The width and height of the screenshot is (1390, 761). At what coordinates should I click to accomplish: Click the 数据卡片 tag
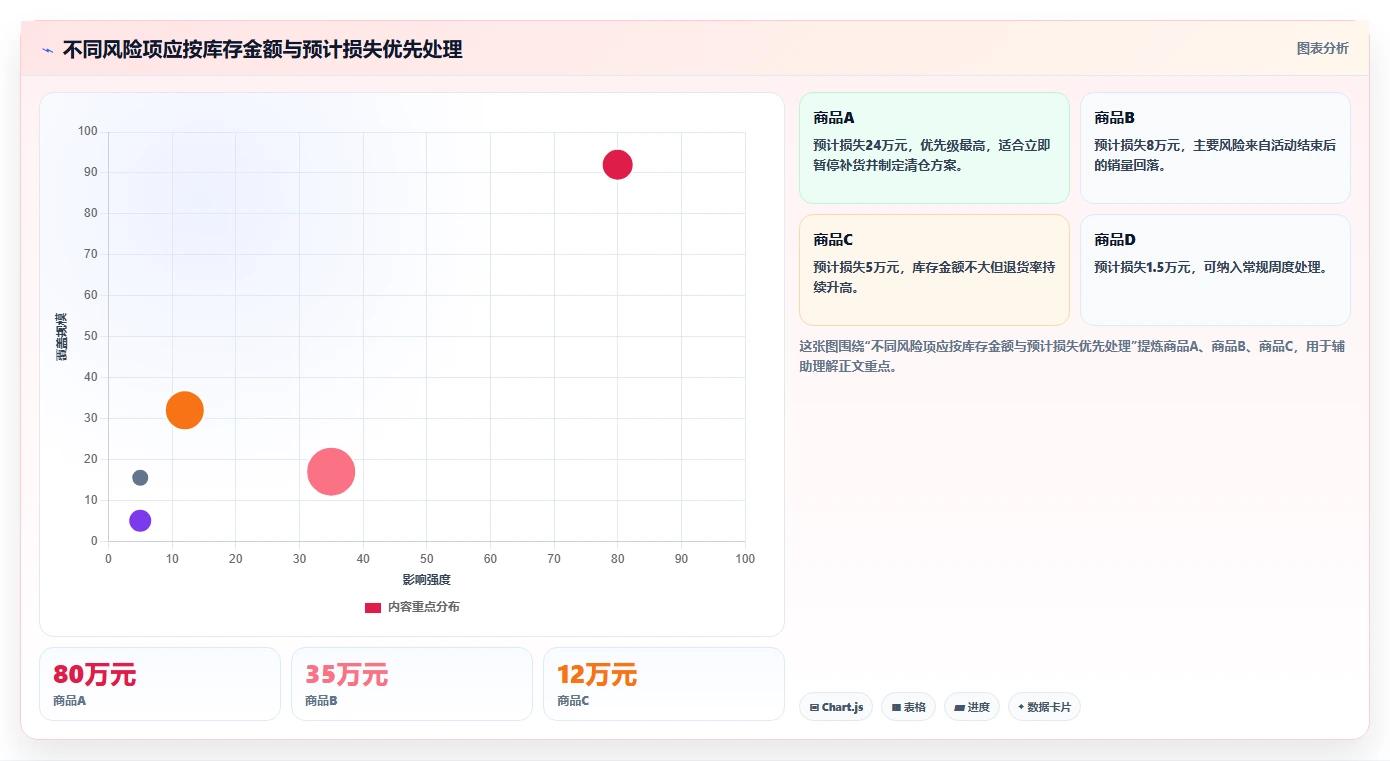tap(1044, 707)
